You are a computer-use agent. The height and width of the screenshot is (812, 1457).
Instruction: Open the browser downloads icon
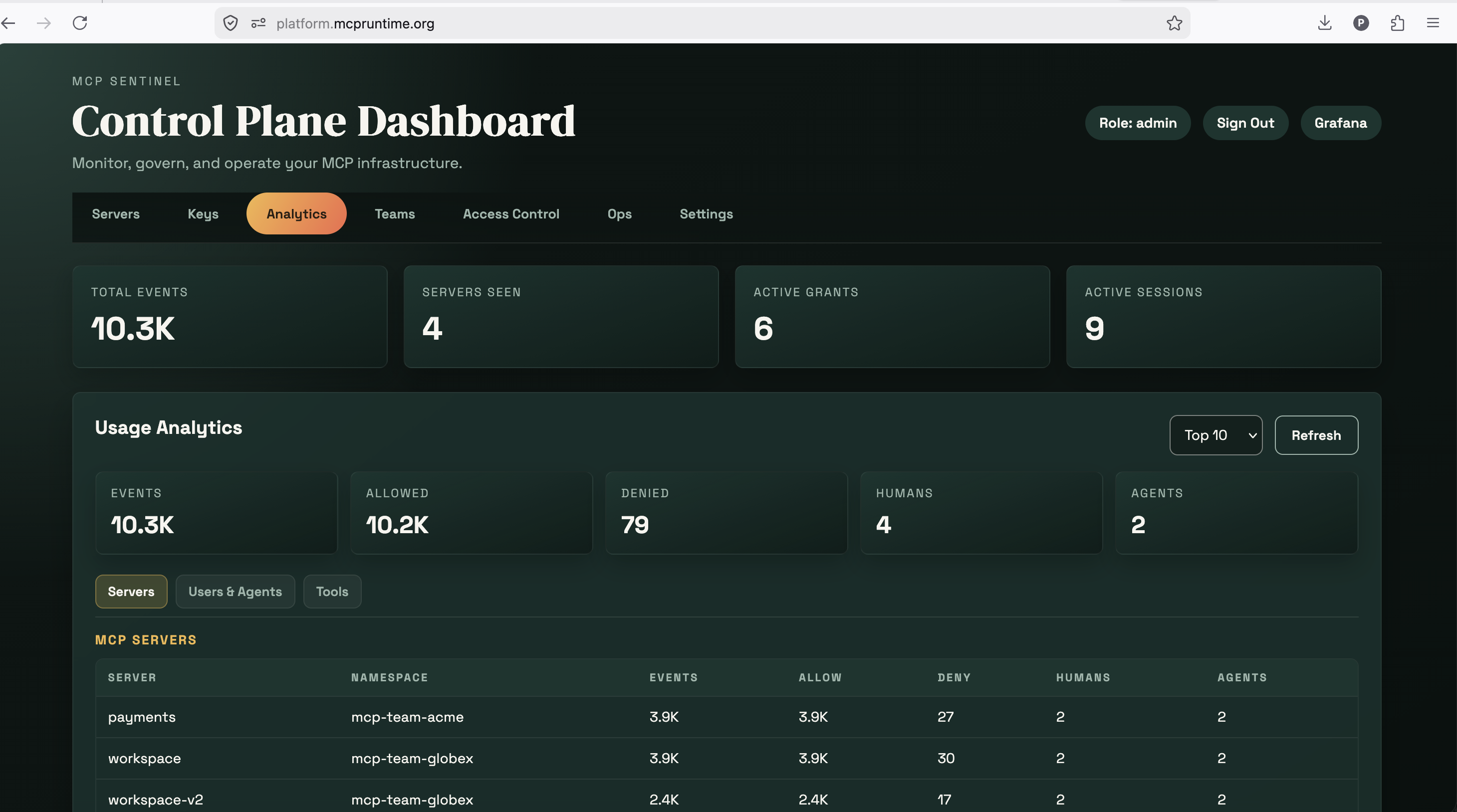[x=1325, y=23]
